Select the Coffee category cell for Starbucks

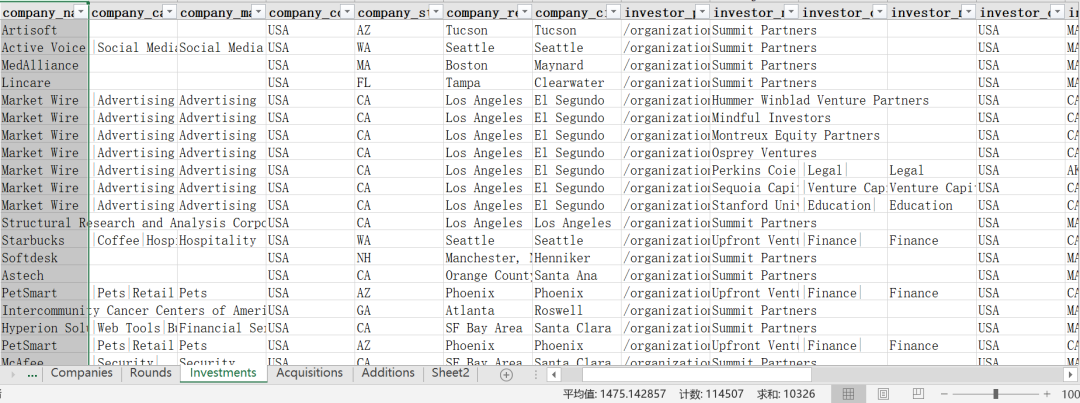pyautogui.click(x=134, y=240)
